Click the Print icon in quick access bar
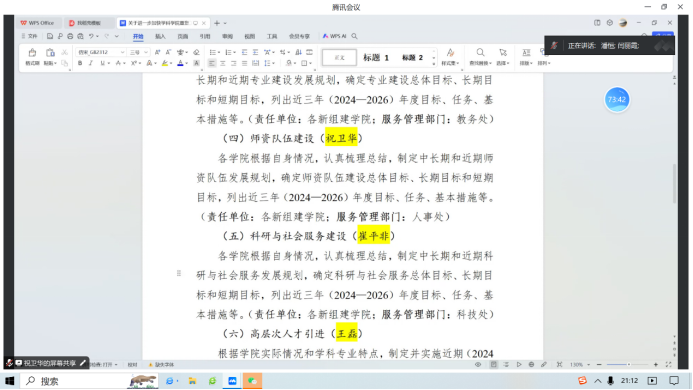693x390 pixels. pyautogui.click(x=70, y=36)
